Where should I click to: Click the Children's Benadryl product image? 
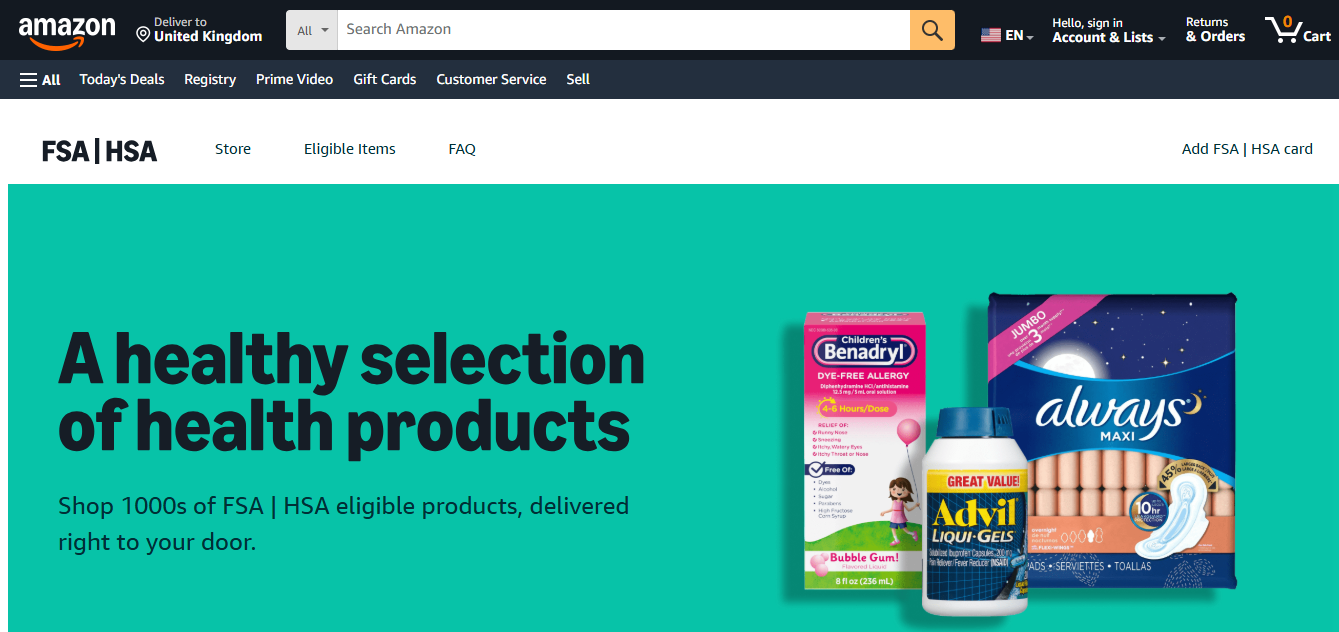click(x=866, y=450)
